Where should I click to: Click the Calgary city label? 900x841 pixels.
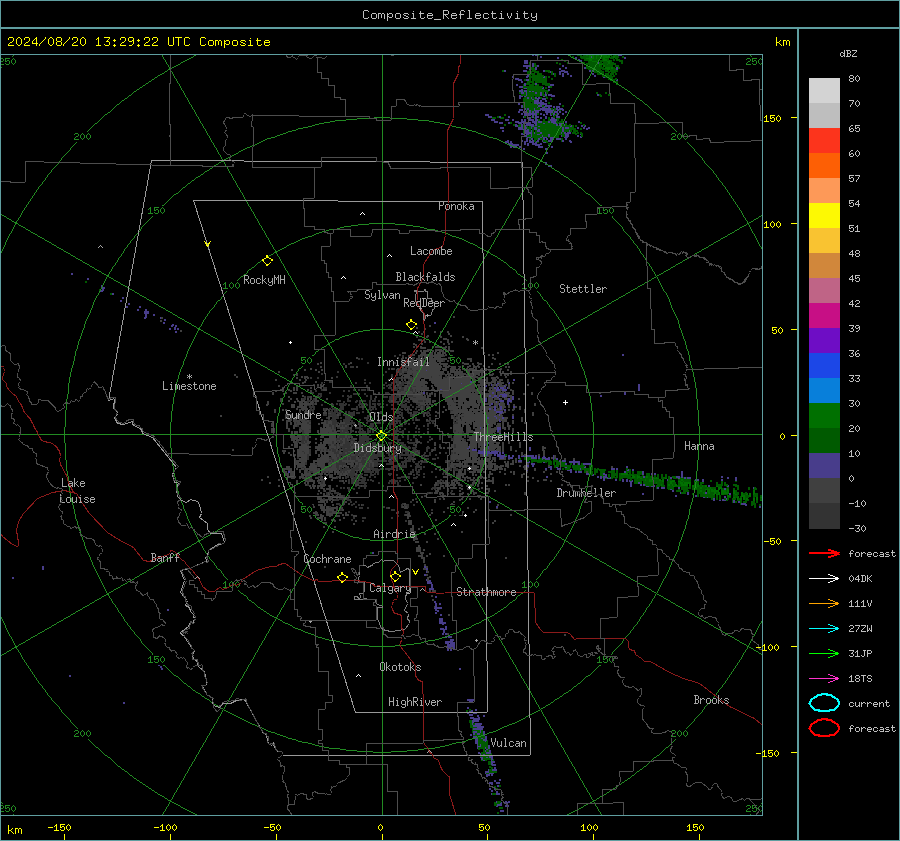390,588
